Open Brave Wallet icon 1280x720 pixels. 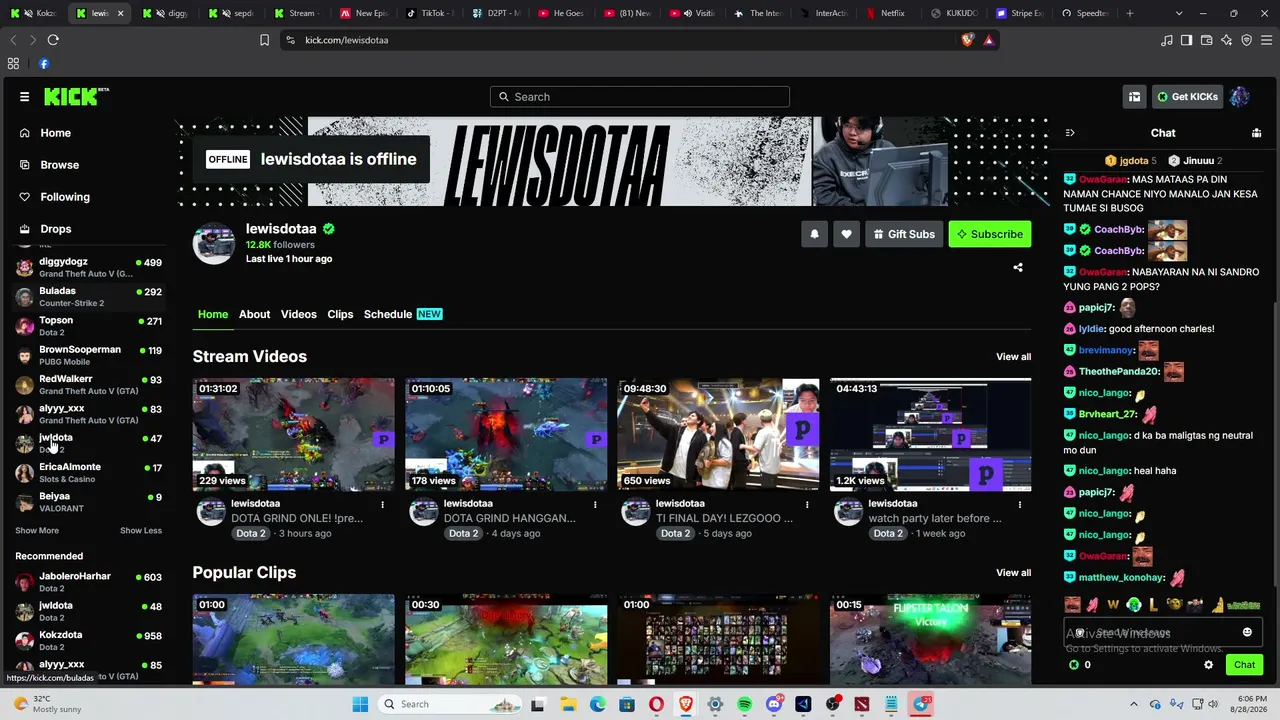click(x=1207, y=40)
